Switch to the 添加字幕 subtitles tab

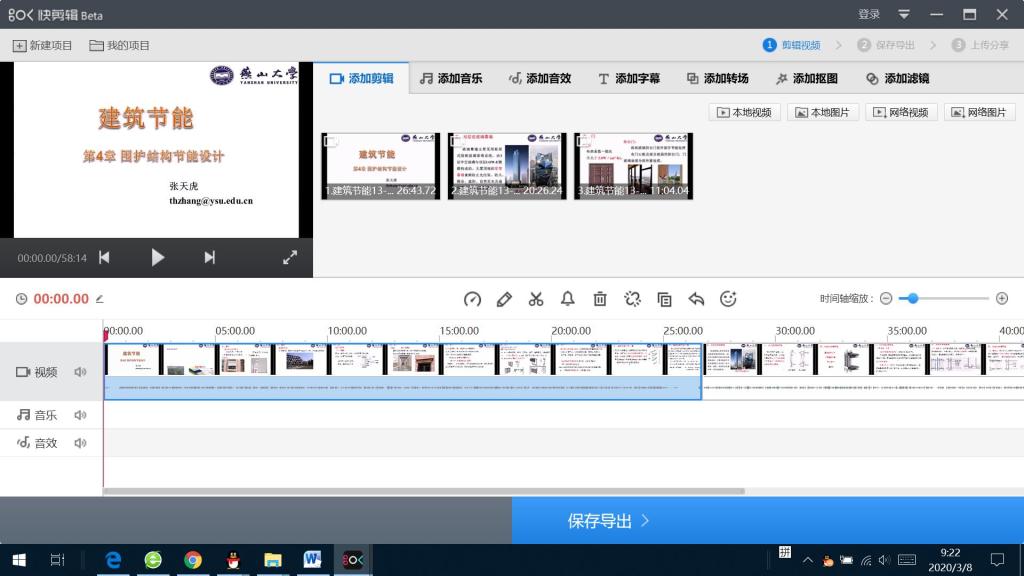pos(629,78)
